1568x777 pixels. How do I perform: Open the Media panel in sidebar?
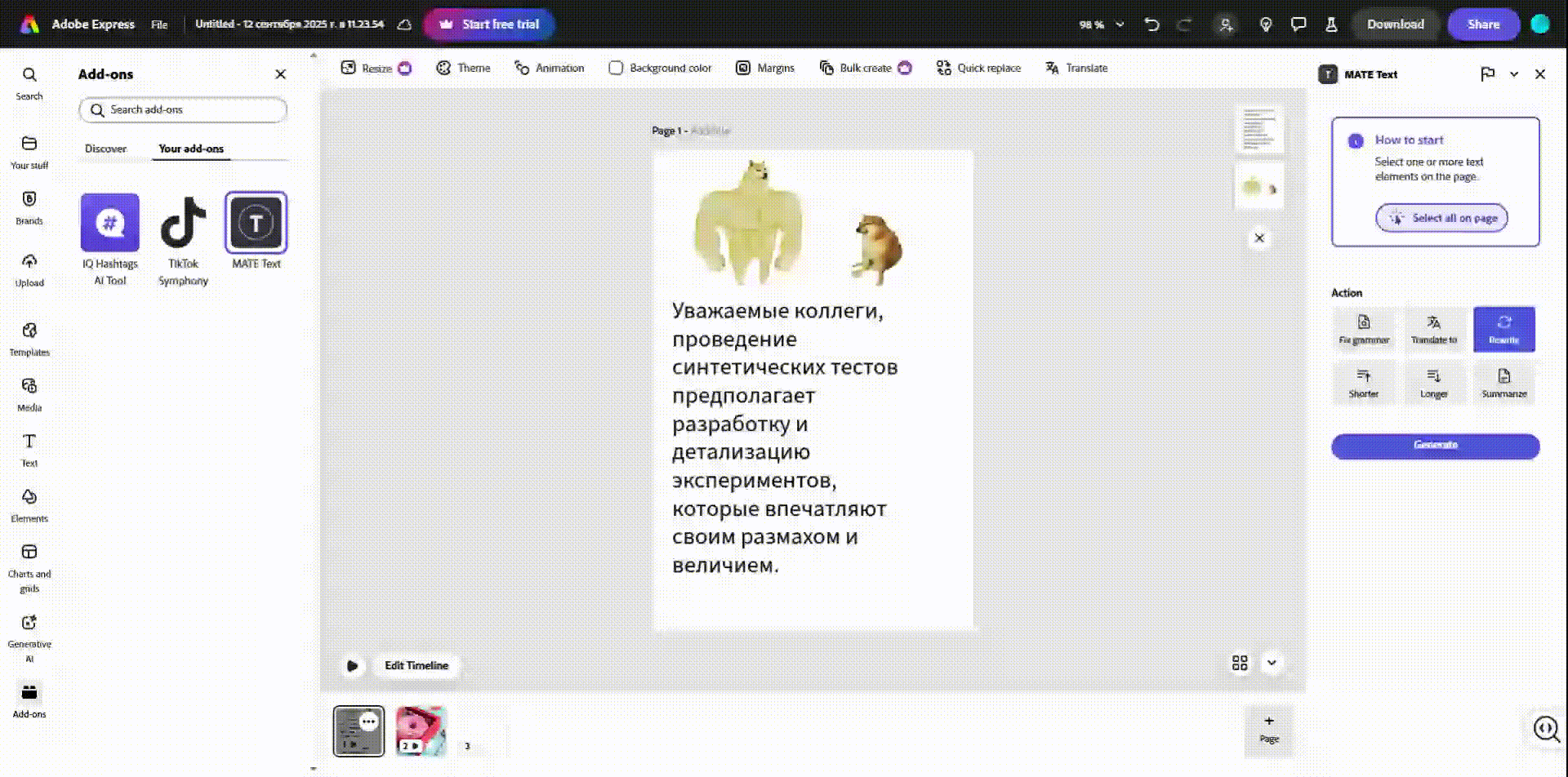[x=29, y=394]
